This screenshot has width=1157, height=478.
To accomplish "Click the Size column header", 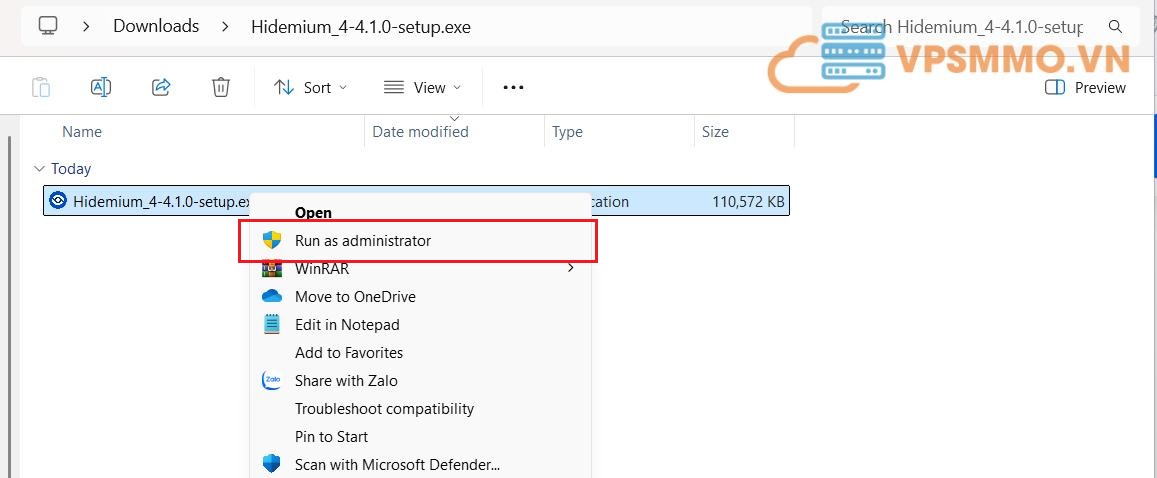I will (x=715, y=132).
